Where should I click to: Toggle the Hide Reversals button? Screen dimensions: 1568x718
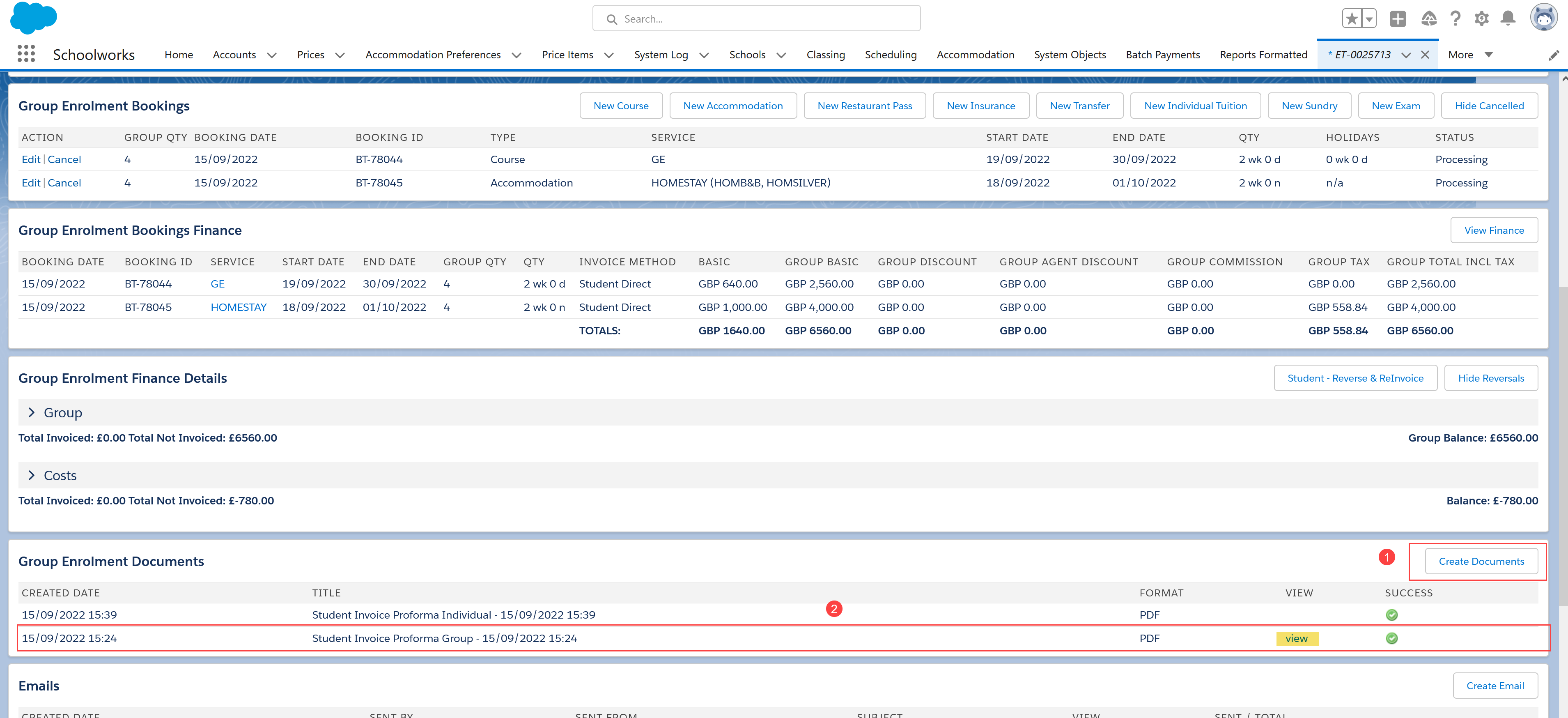point(1491,378)
